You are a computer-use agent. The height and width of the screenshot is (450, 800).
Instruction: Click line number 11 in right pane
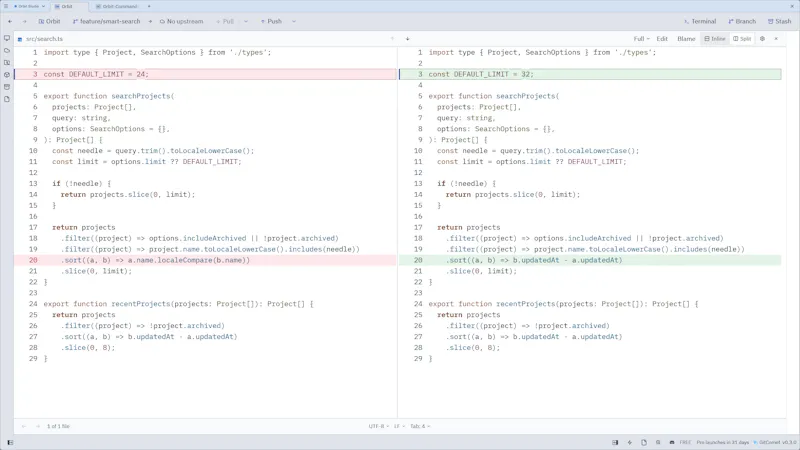(x=418, y=162)
